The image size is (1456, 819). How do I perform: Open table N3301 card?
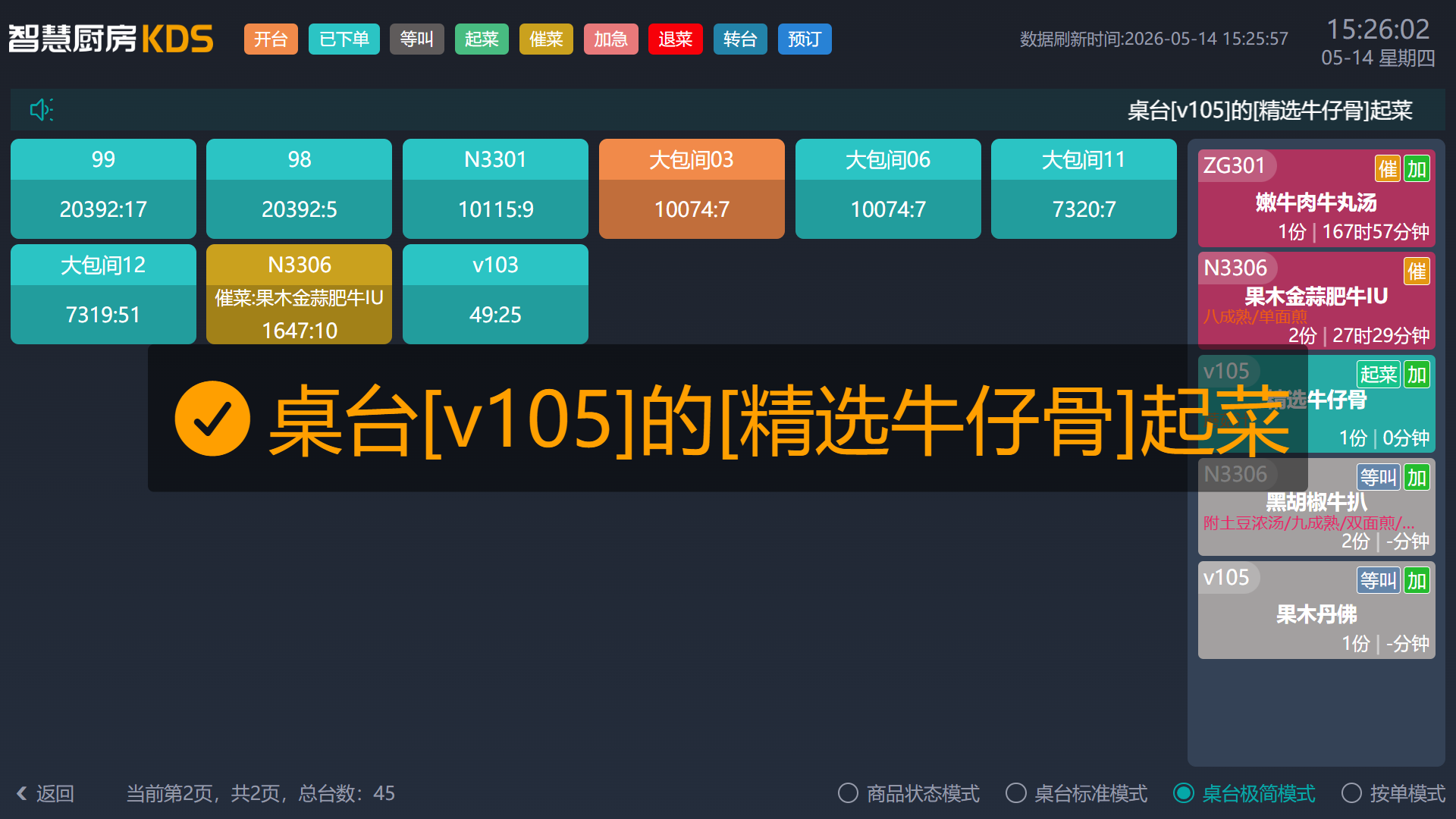(495, 189)
